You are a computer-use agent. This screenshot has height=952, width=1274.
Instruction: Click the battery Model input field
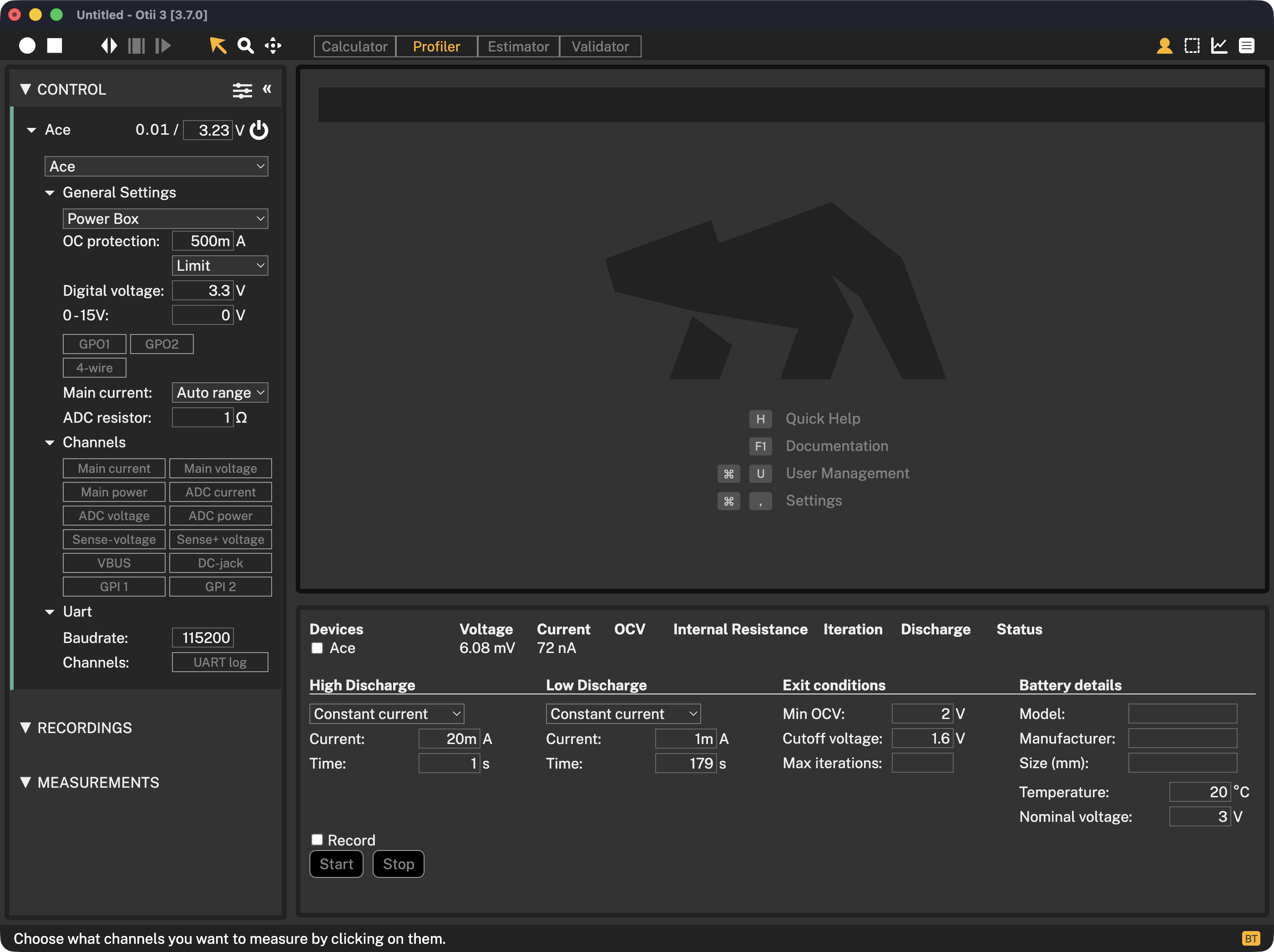1183,714
